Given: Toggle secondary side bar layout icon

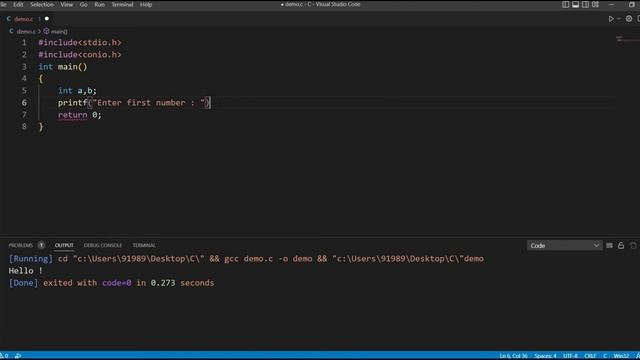Looking at the screenshot, I should click(x=585, y=4).
